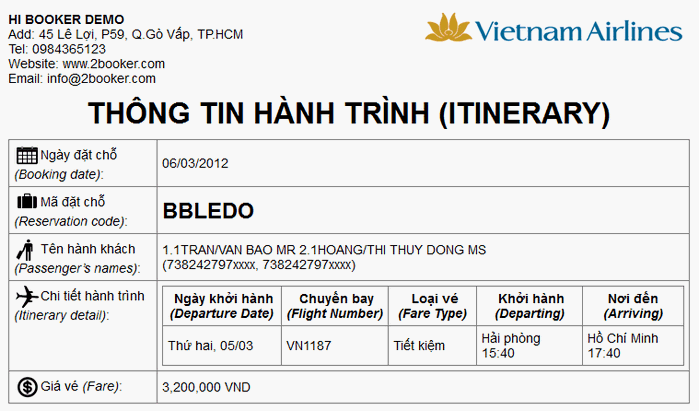Screen dimensions: 699x411
Task: Click the suitcase icon beside Mã đặt chỗ
Action: pos(27,201)
